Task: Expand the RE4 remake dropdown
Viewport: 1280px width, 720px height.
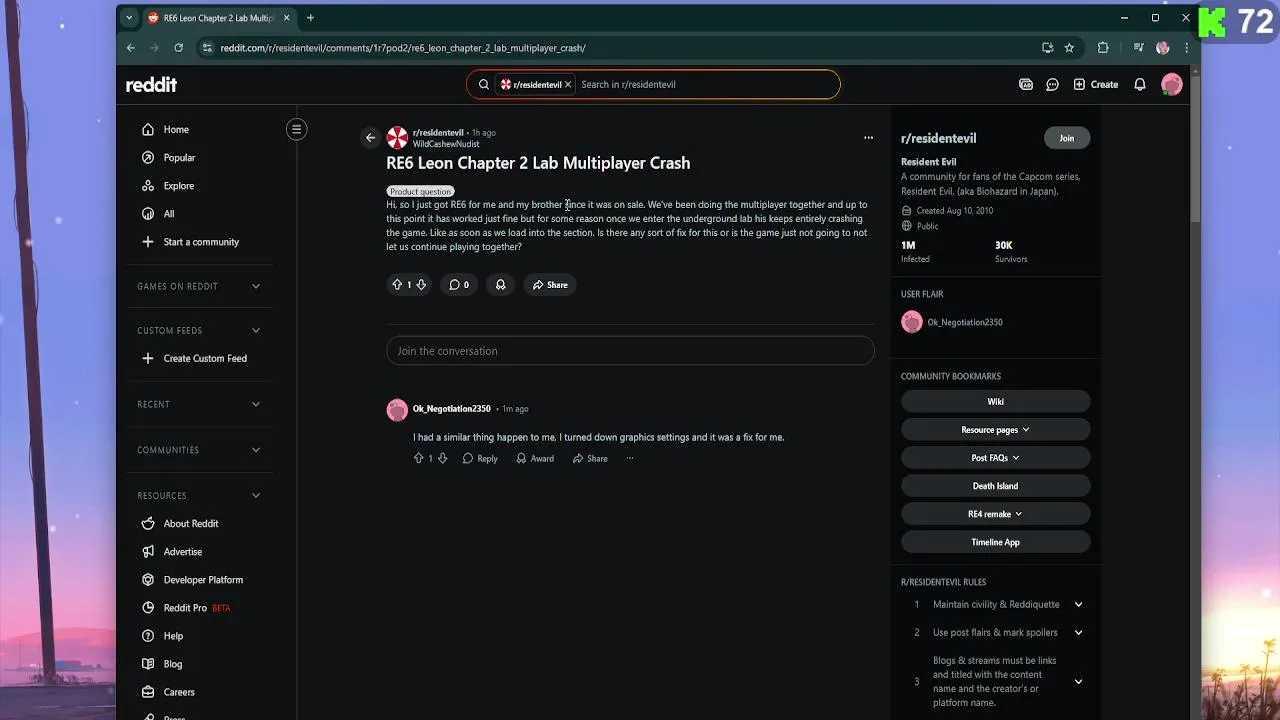Action: (995, 514)
